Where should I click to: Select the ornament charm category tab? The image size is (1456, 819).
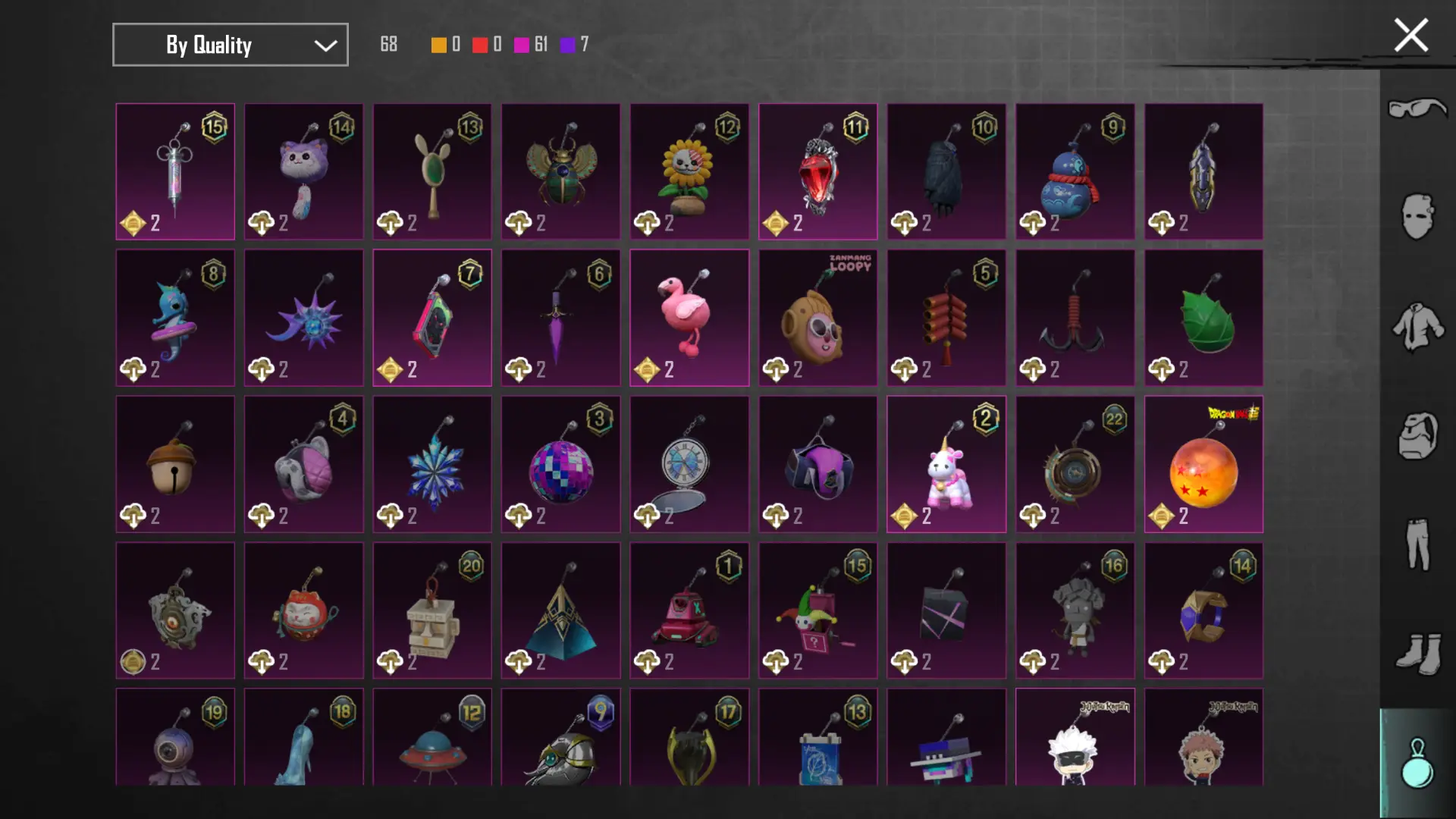[1417, 763]
